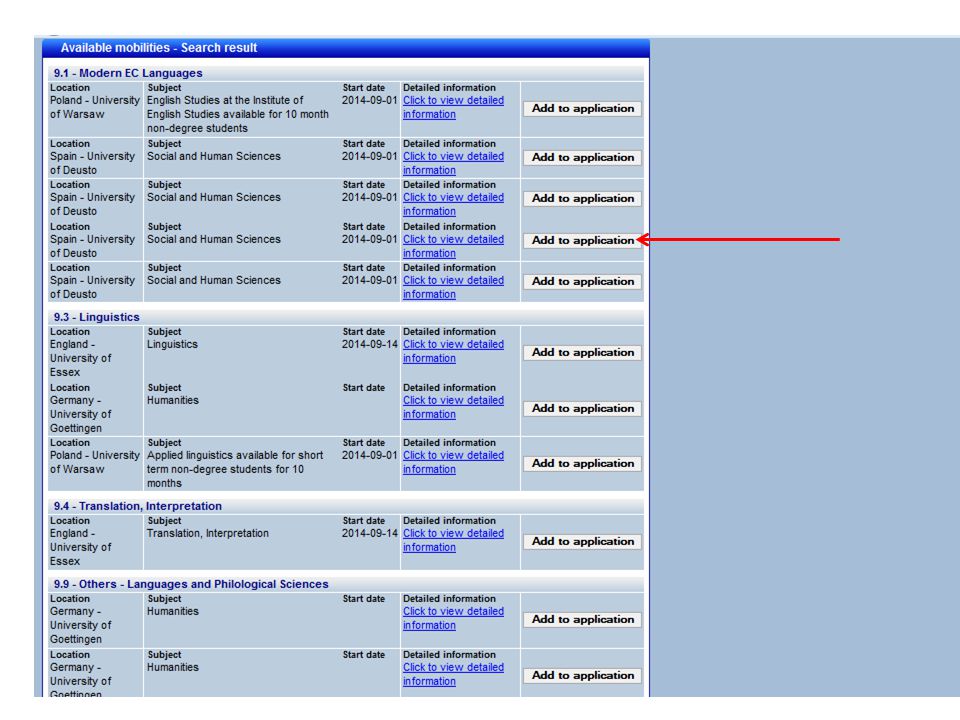Click 'England - University of Essex' in the Translation row
The width and height of the screenshot is (960, 720).
80,547
